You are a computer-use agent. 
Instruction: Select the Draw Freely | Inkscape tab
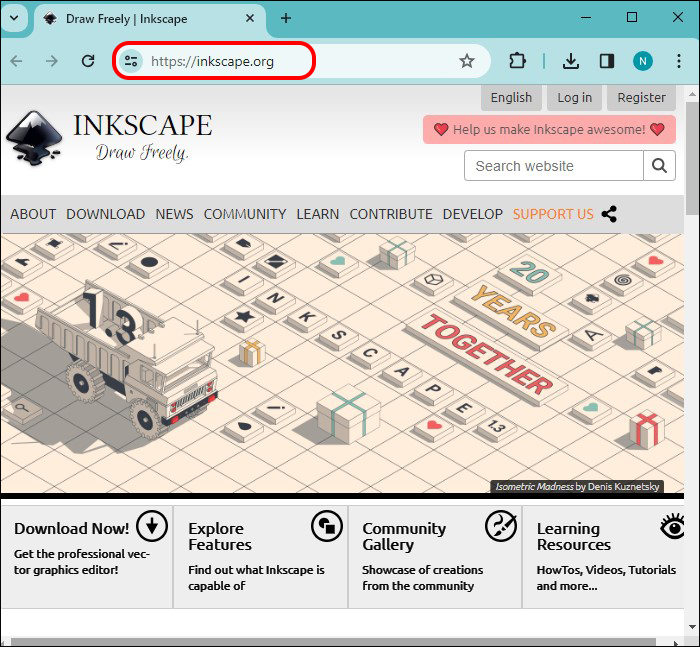coord(149,19)
